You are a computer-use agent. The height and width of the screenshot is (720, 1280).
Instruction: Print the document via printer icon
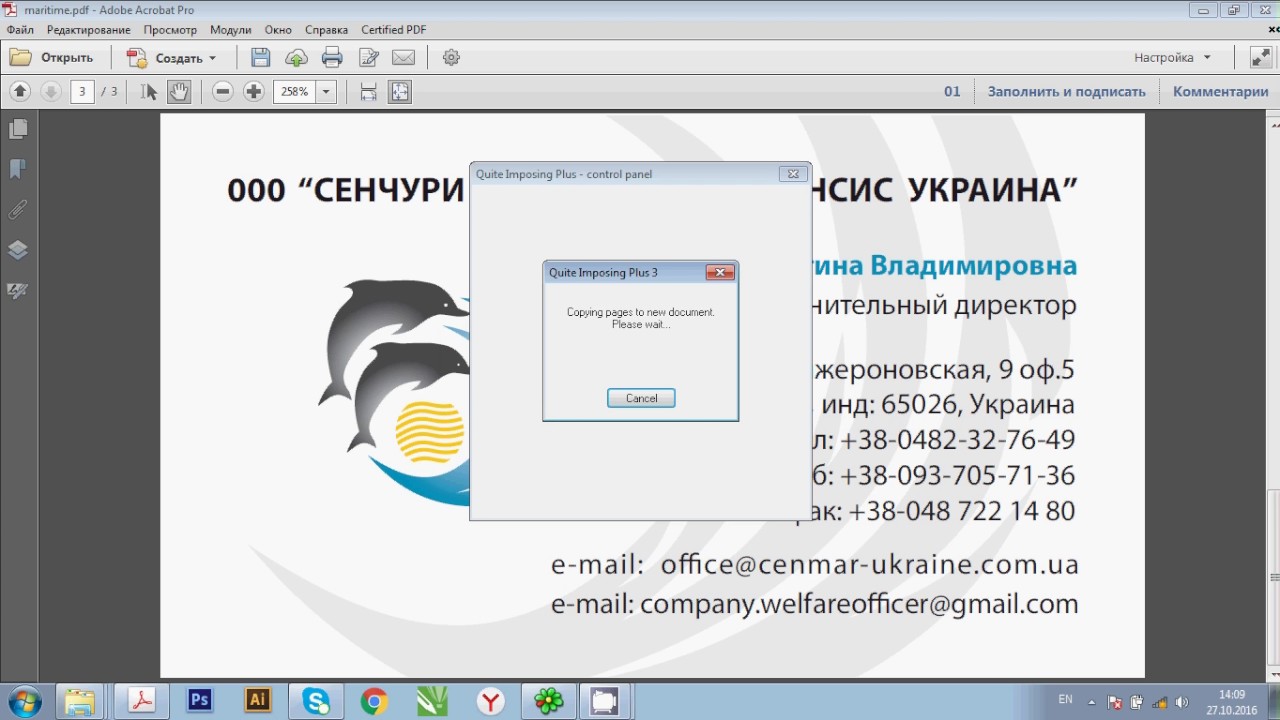(332, 57)
